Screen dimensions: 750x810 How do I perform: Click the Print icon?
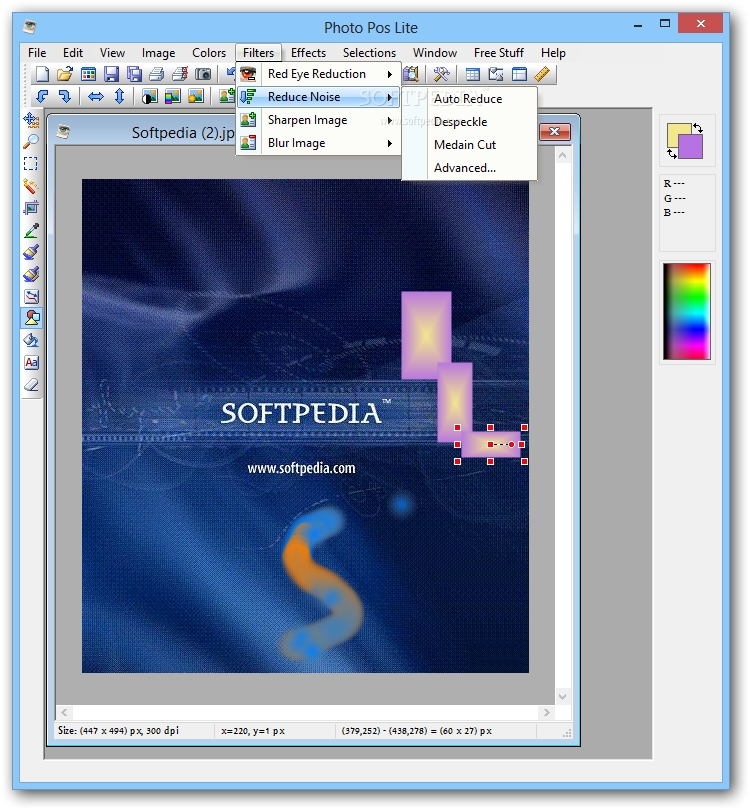(157, 74)
